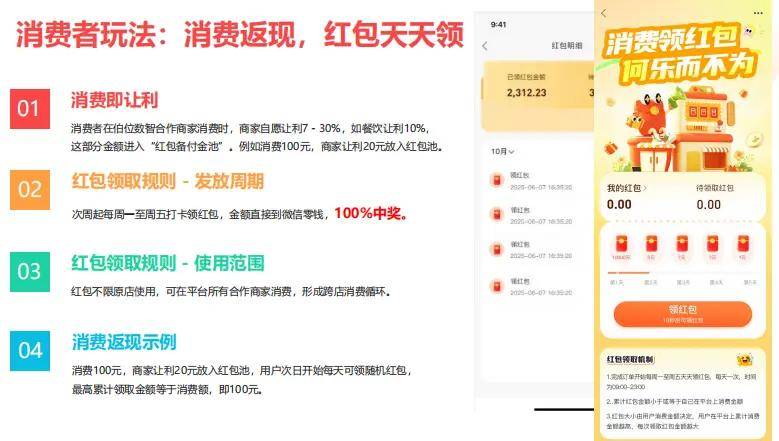Screen dimensions: 779x441
Task: Click the laughing emoji beside 红包领取机制
Action: (x=744, y=360)
